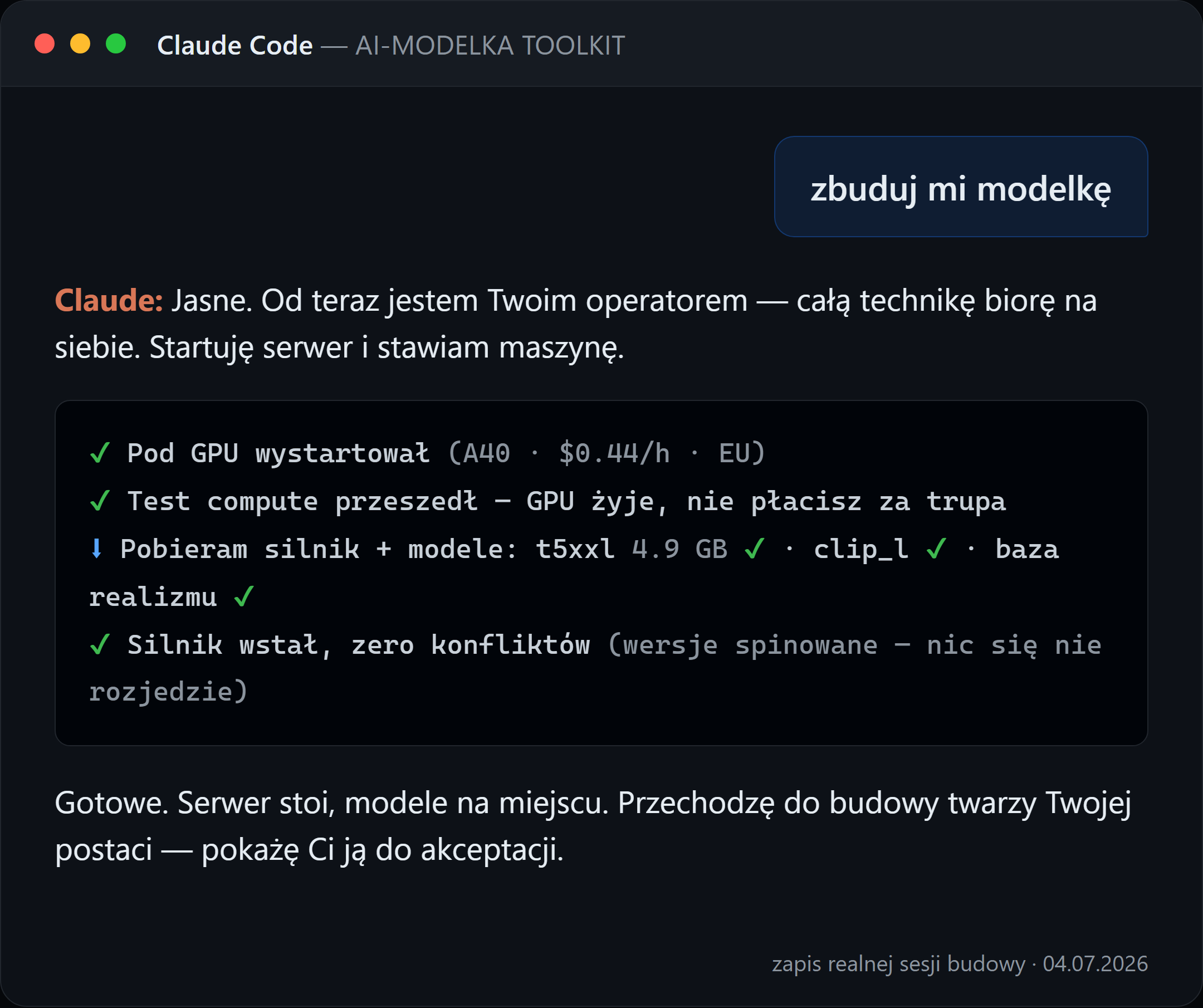The width and height of the screenshot is (1203, 1008).
Task: Click the "Jasne. Od teraz jestem Twoim operatorem" text
Action: point(459,300)
